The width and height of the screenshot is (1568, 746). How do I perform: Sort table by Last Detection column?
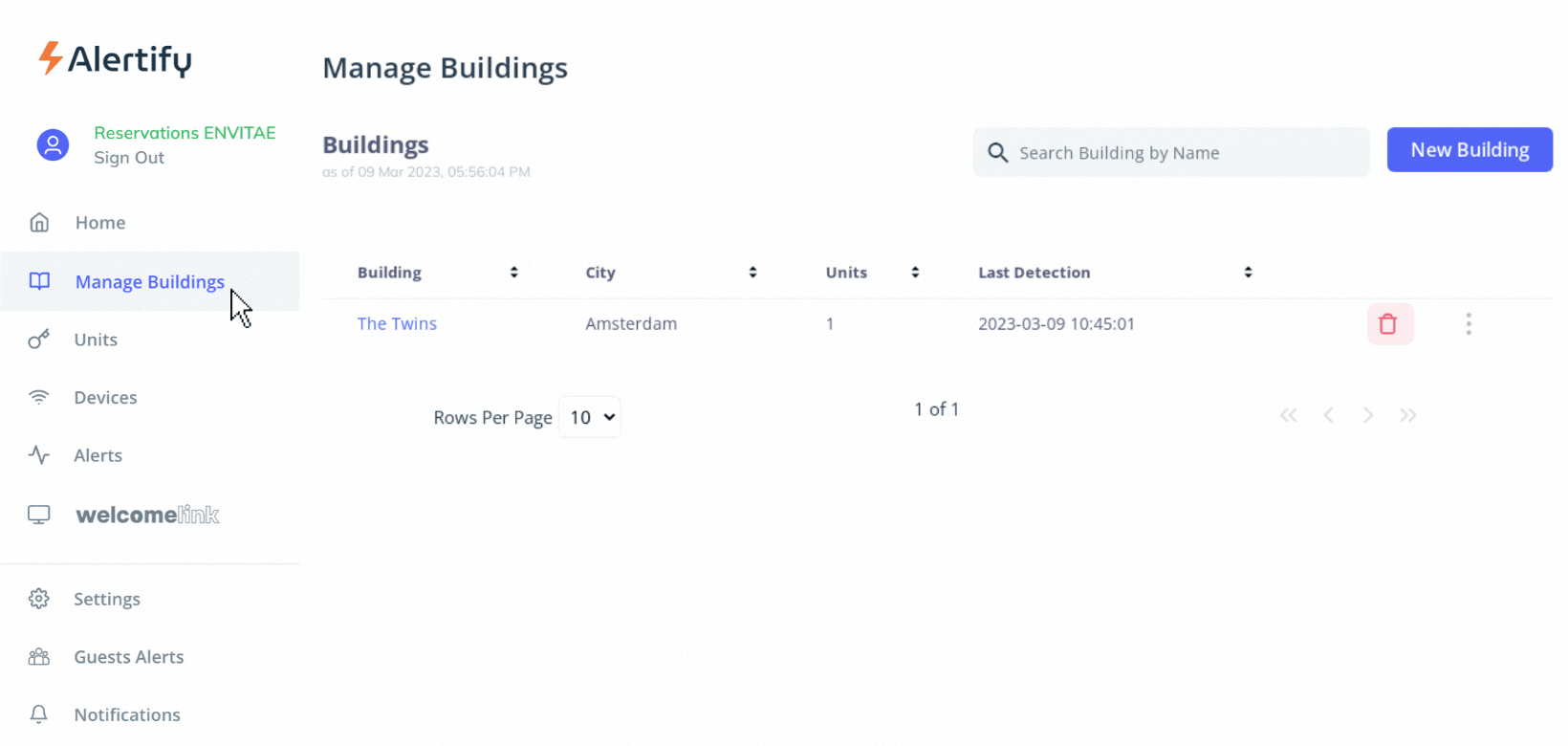[x=1248, y=273]
